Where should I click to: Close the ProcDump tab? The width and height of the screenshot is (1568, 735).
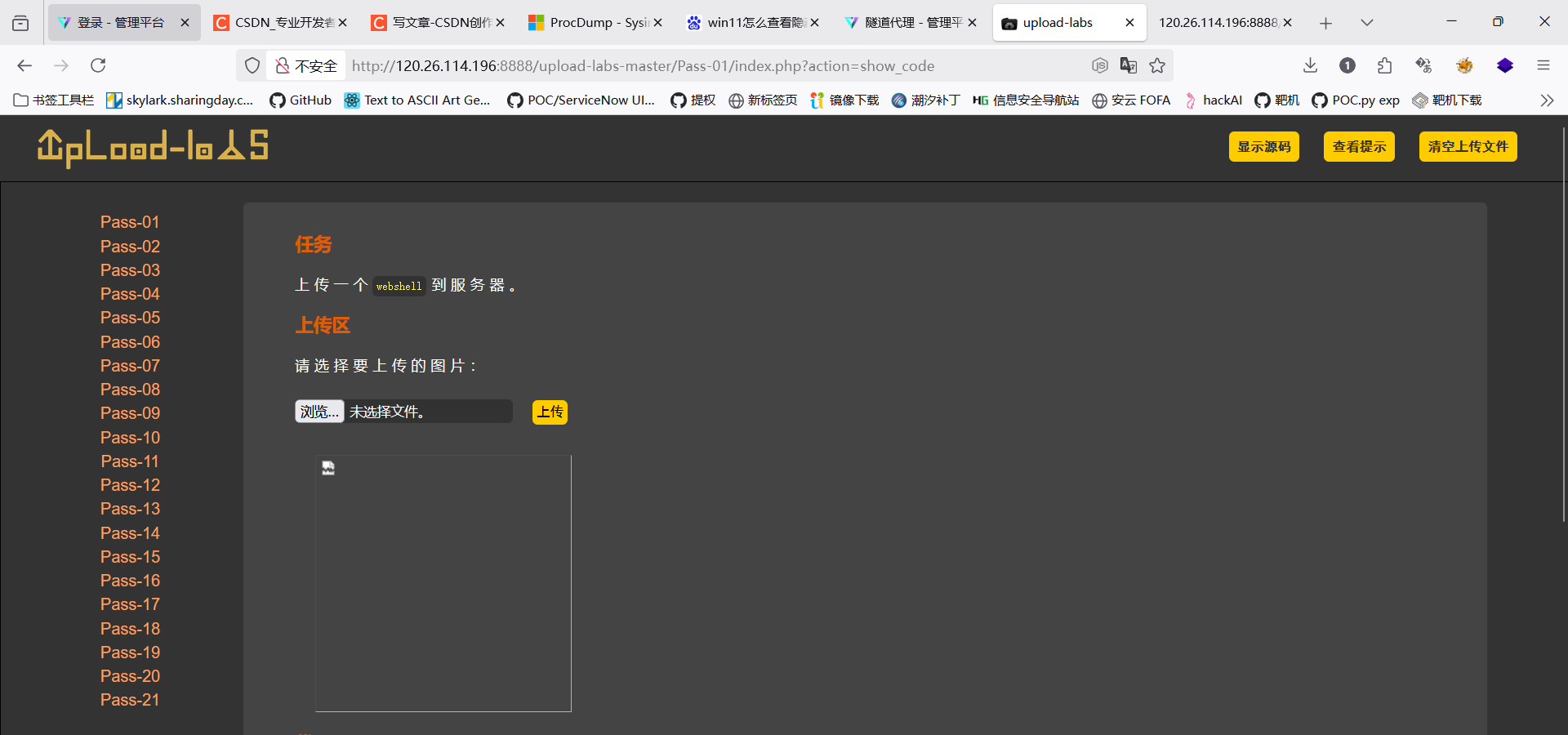[x=657, y=23]
